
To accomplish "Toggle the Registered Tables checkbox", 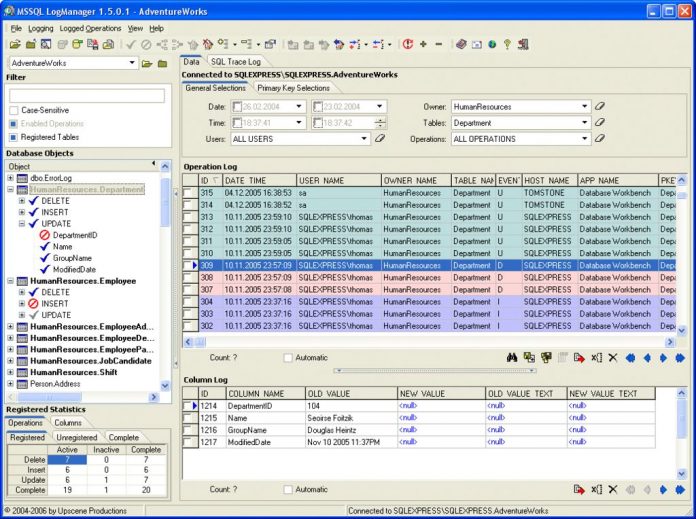I will coord(14,137).
